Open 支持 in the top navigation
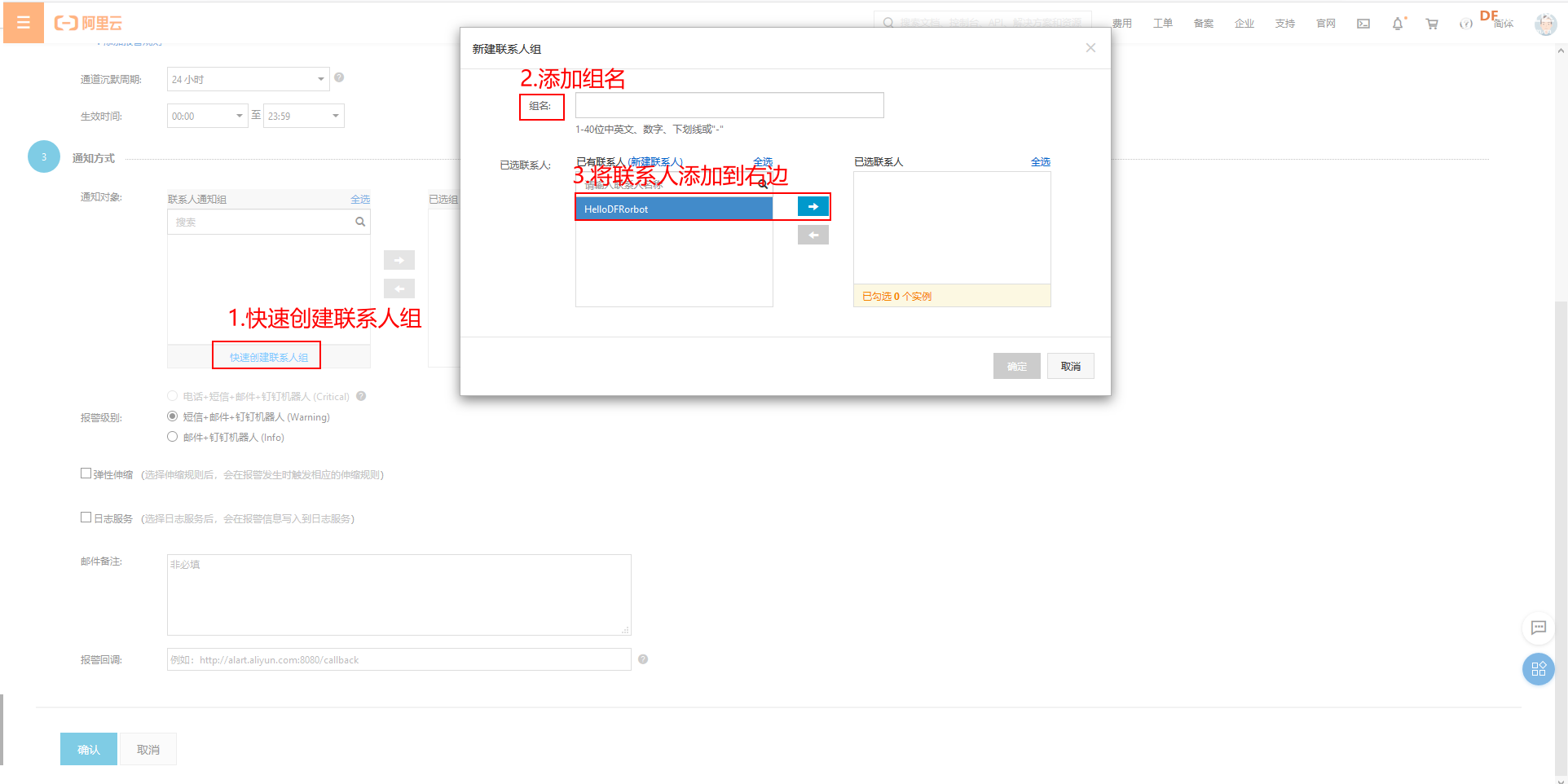 [1285, 24]
